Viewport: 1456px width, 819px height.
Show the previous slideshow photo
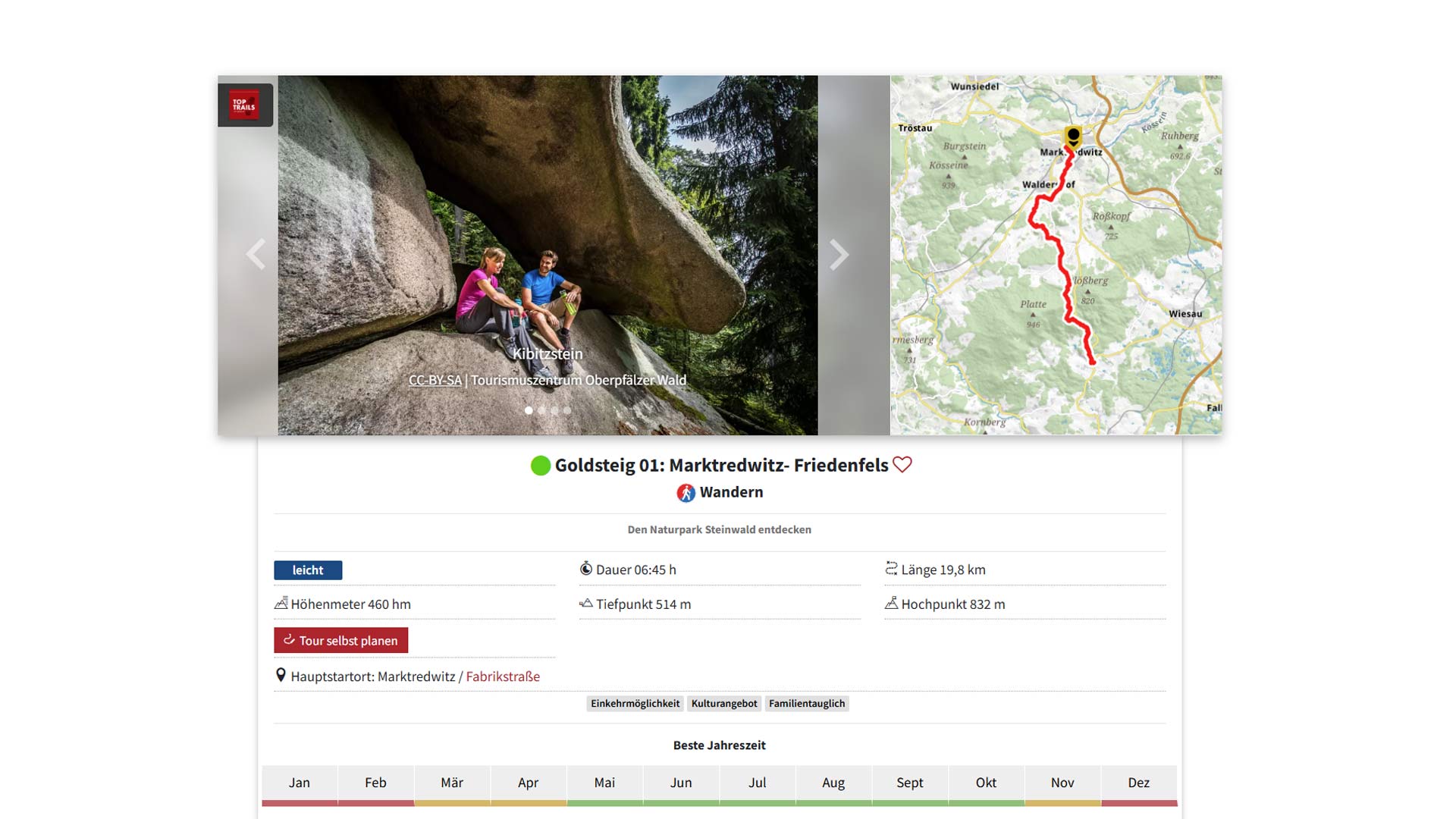256,255
